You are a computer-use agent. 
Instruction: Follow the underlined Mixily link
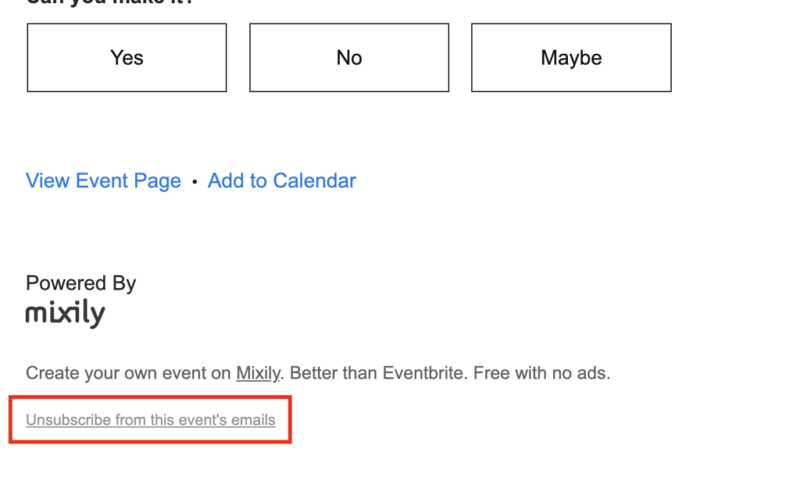tap(258, 373)
